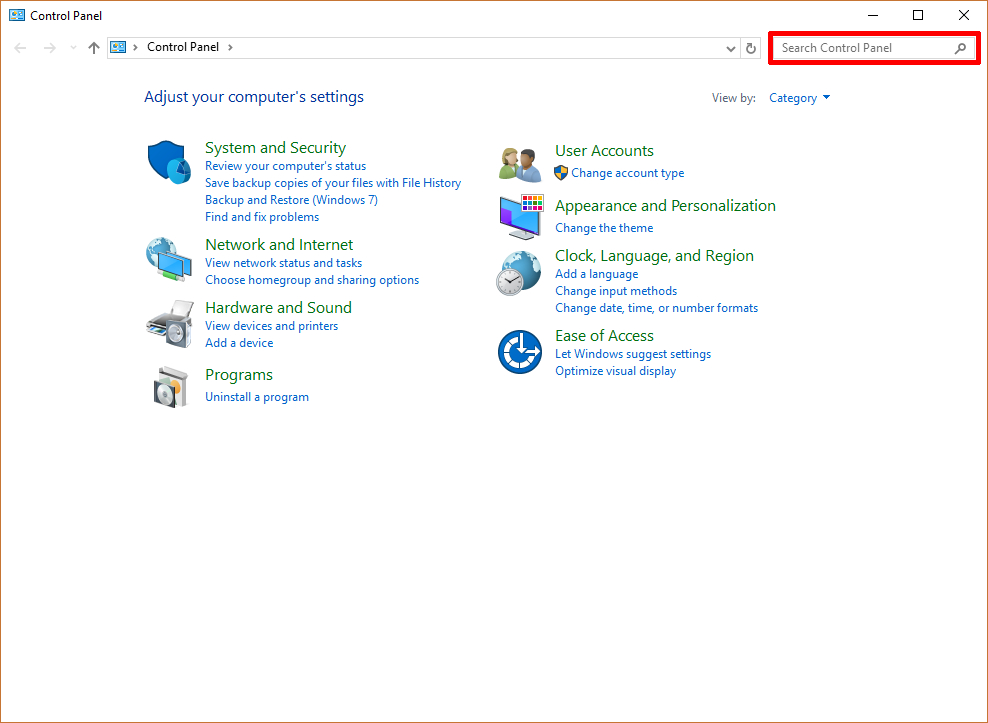Click the Hardware and Sound printer icon
This screenshot has width=988, height=723.
click(x=169, y=323)
